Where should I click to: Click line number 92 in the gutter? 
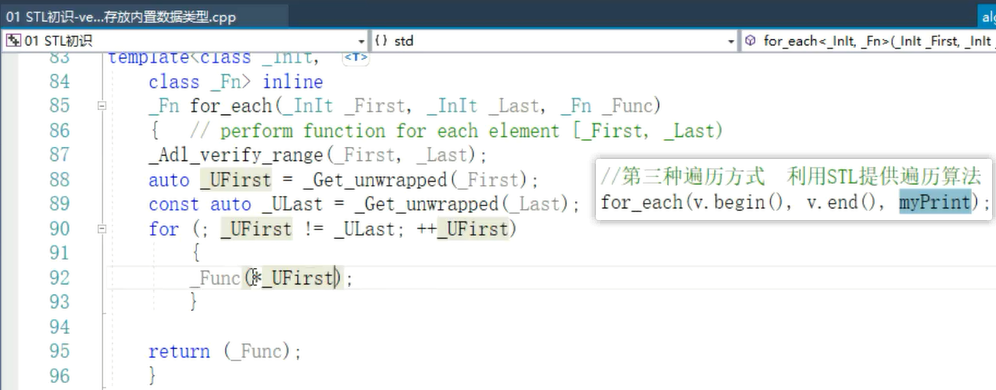(59, 278)
